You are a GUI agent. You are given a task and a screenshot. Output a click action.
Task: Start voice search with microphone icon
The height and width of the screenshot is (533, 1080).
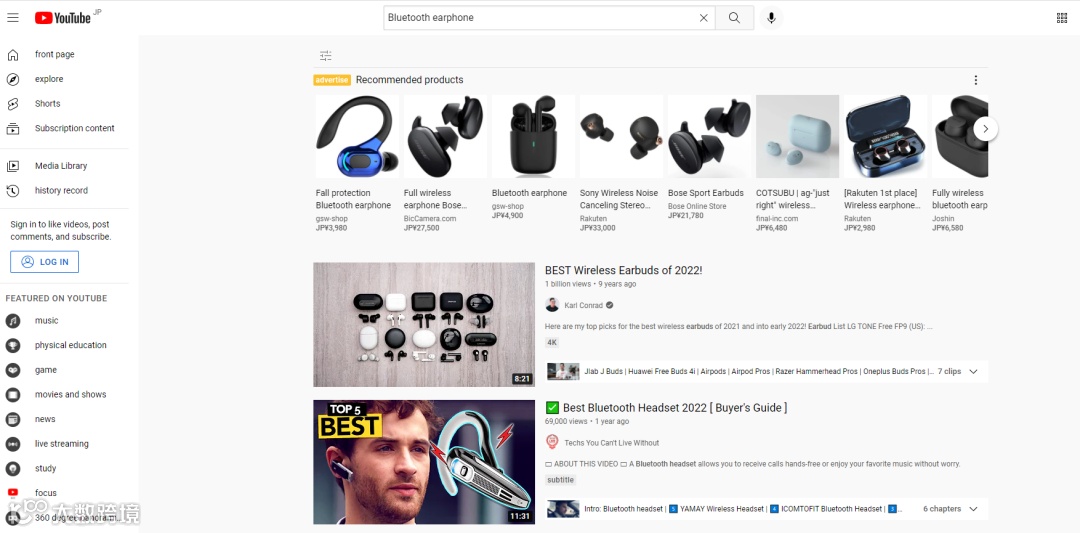pos(771,18)
